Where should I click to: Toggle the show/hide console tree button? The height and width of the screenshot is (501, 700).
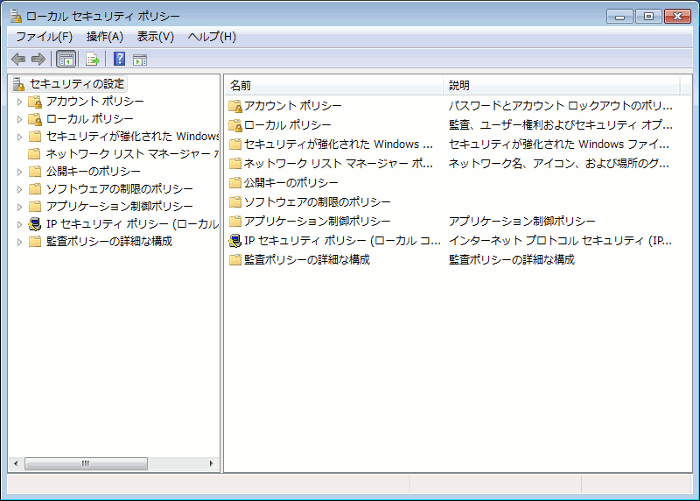[66, 59]
